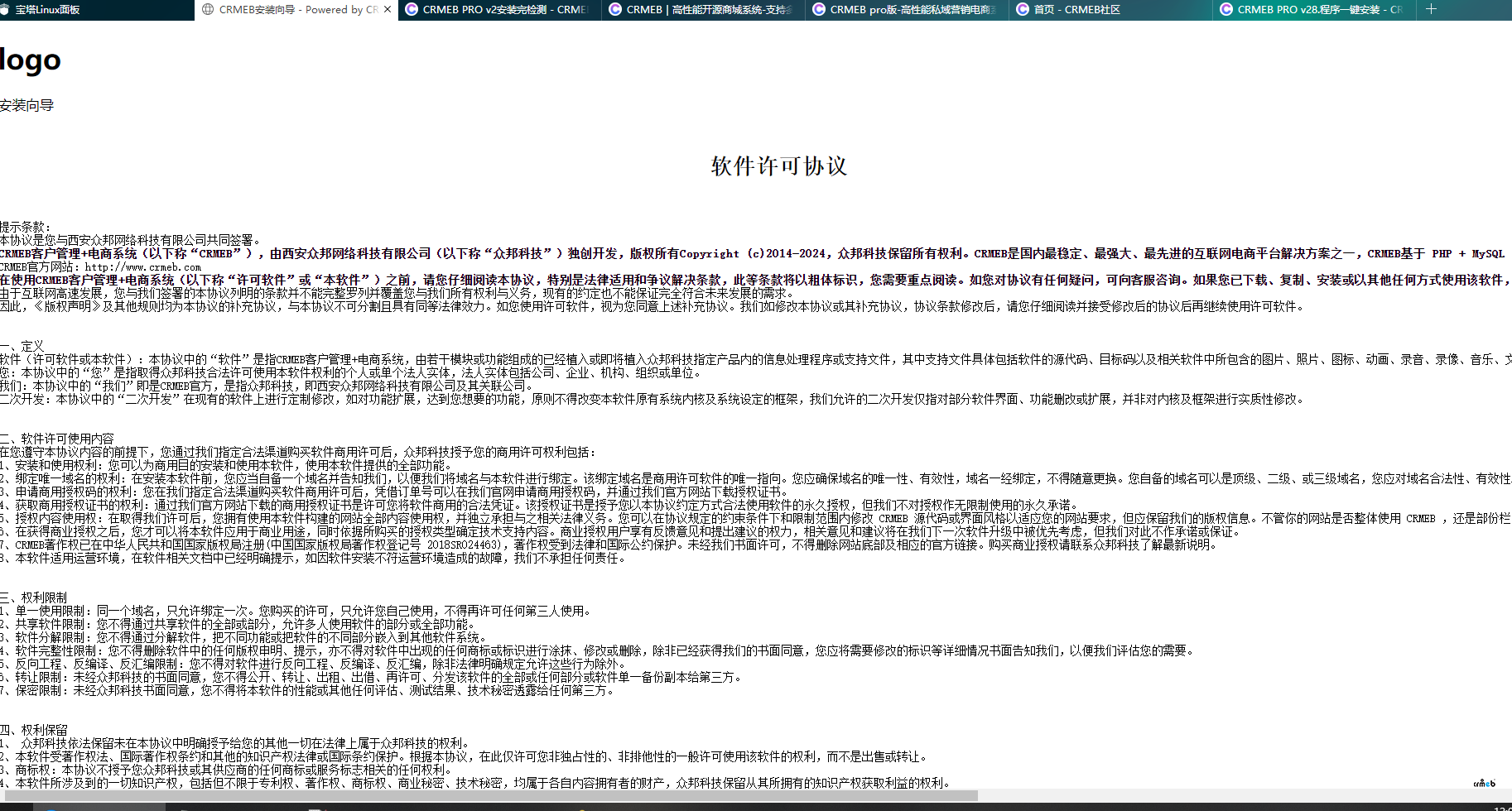The height and width of the screenshot is (811, 1512).
Task: Click the 四、权利保留 section heading
Action: click(33, 730)
